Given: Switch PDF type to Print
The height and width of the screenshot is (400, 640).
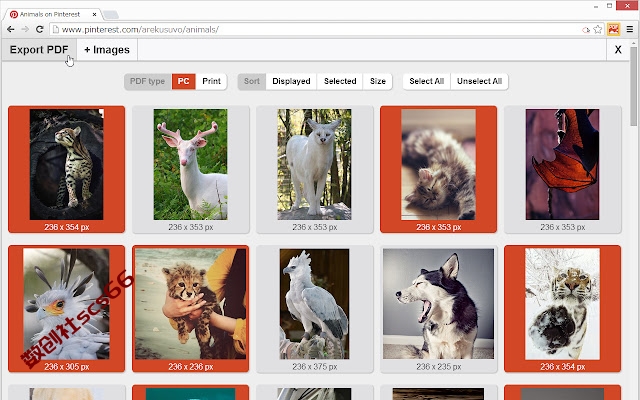Looking at the screenshot, I should pos(211,81).
